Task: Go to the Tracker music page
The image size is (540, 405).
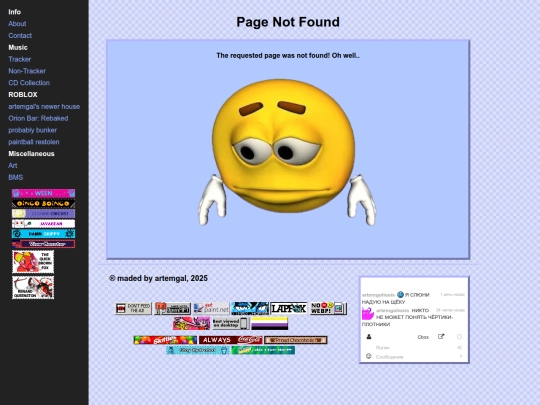Action: coord(20,59)
